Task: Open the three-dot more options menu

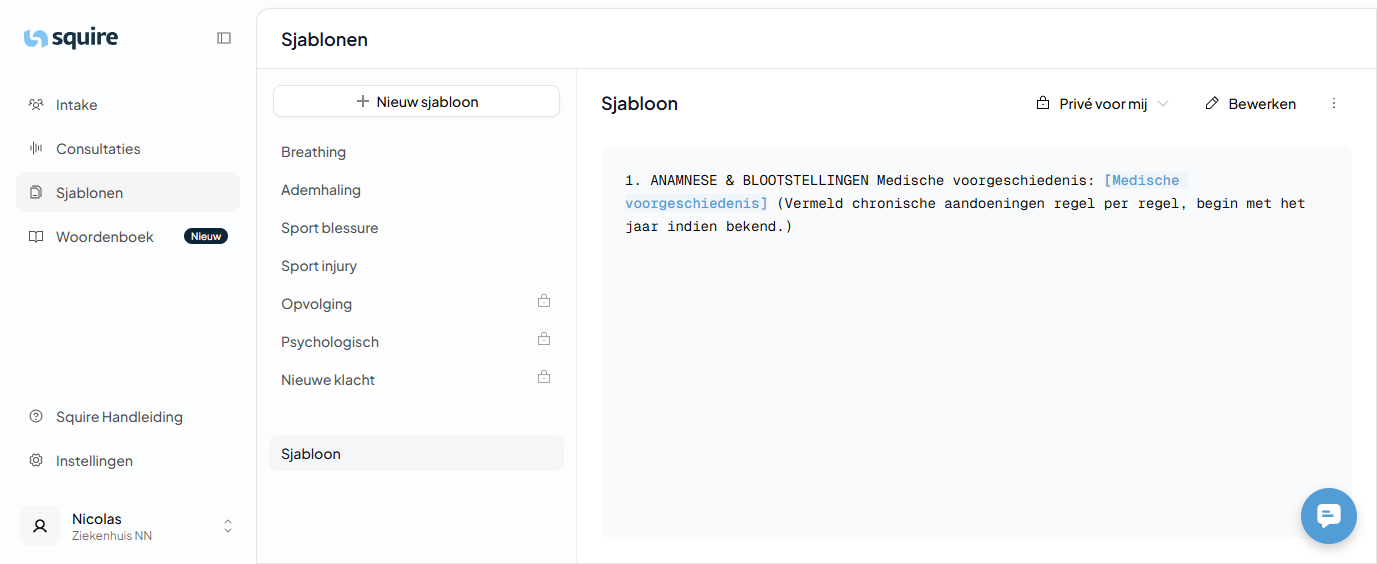Action: click(x=1334, y=104)
